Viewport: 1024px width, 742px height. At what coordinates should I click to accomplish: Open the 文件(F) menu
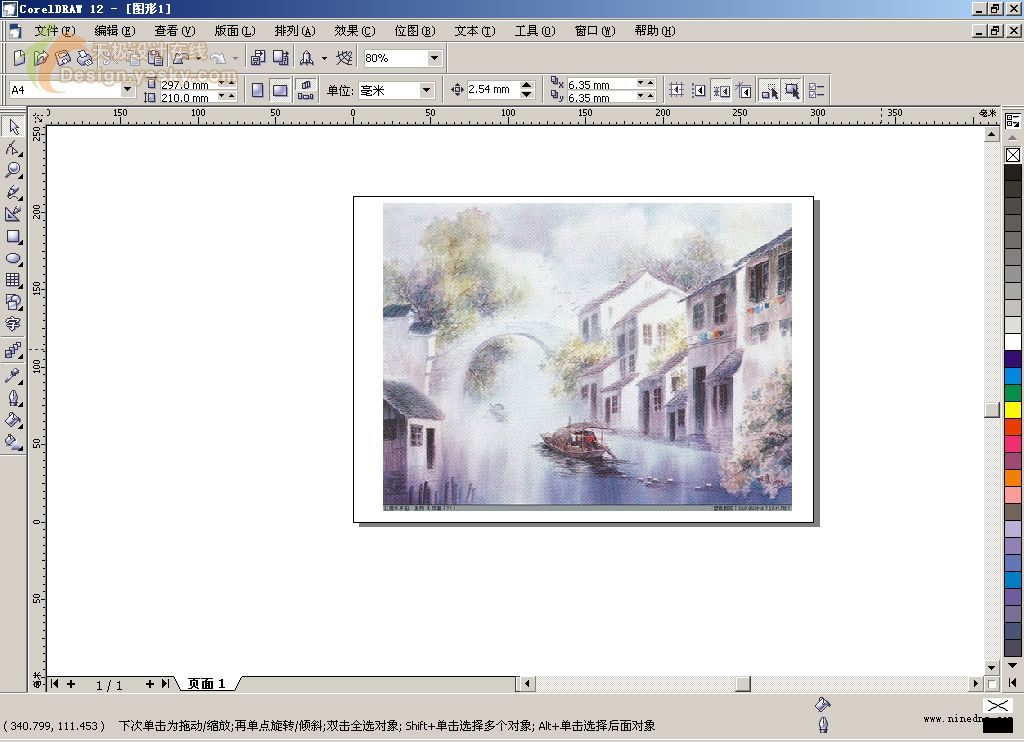point(55,31)
